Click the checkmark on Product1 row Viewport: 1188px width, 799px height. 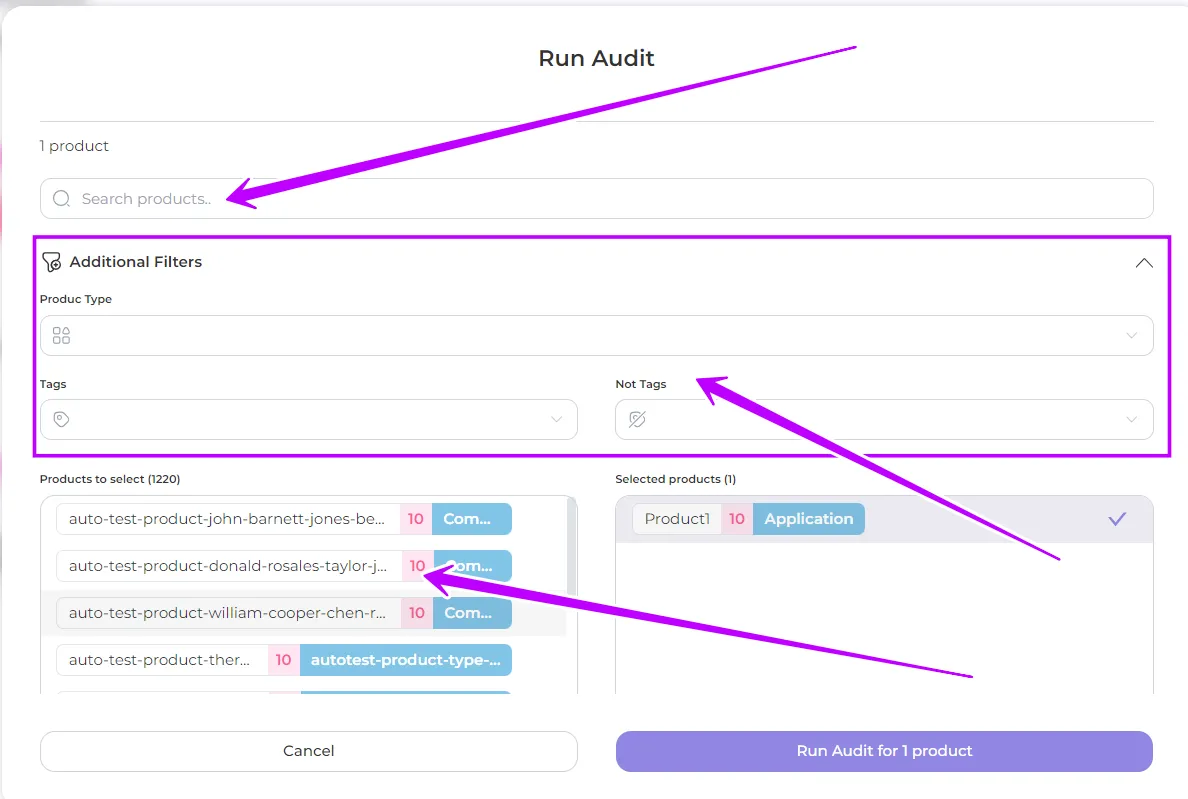point(1117,519)
